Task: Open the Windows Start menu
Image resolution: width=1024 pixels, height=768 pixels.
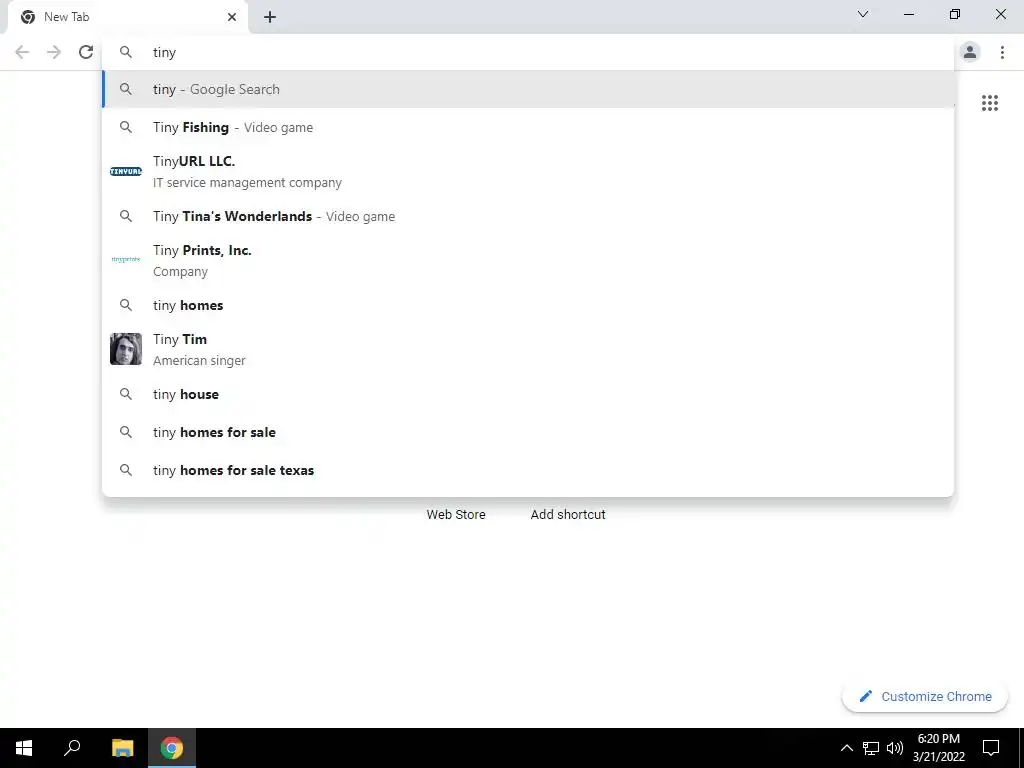Action: click(x=24, y=748)
